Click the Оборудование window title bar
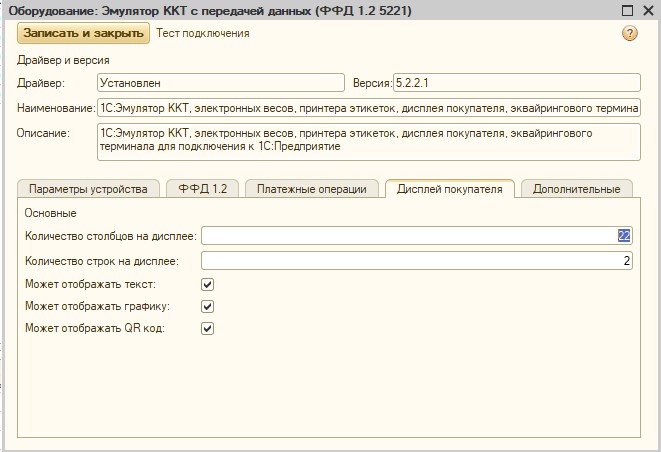Viewport: 661px width, 452px height. 300,10
